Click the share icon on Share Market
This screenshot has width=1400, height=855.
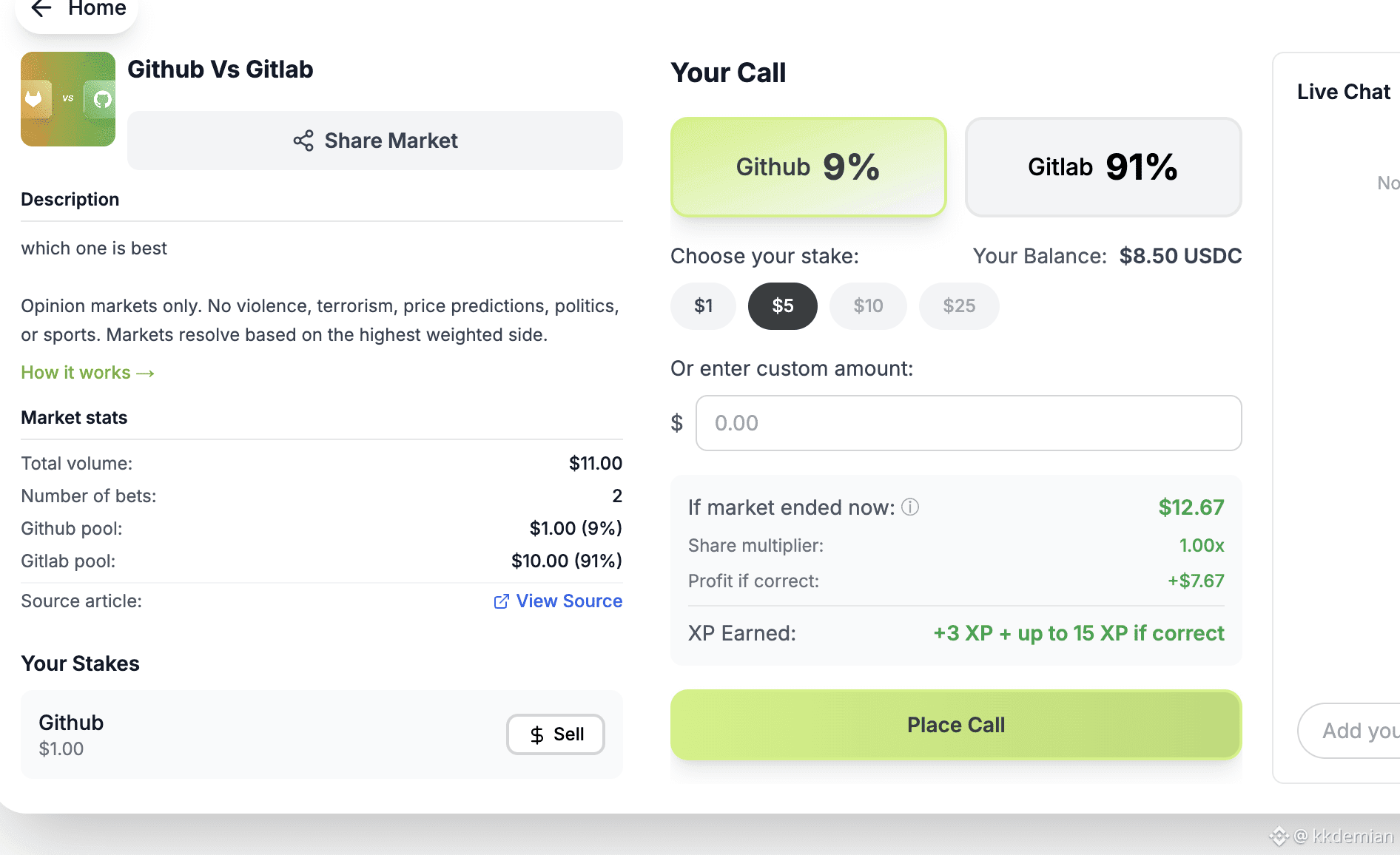click(x=303, y=141)
